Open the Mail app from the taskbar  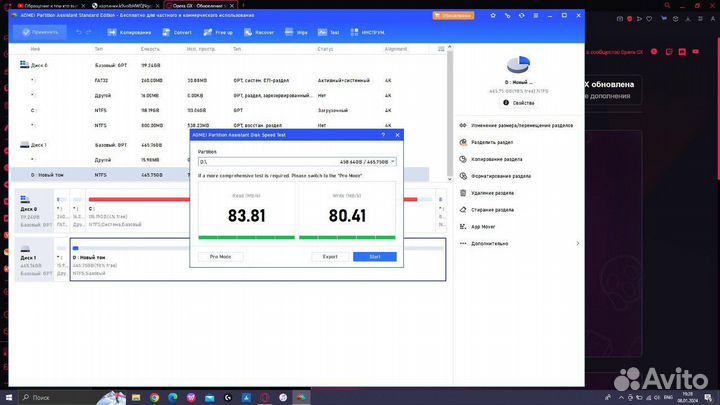tap(209, 397)
